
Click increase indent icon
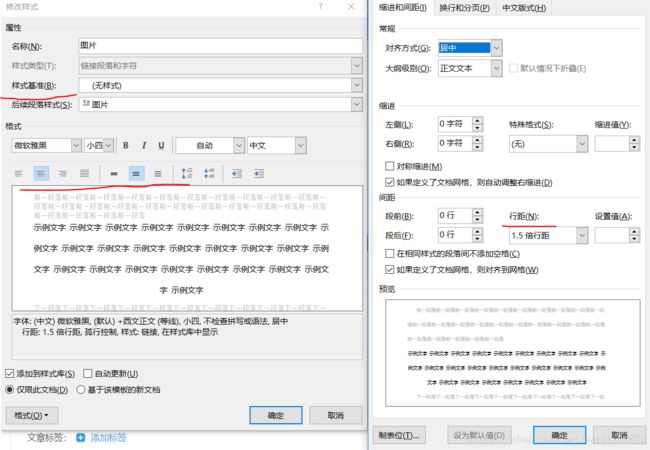259,174
